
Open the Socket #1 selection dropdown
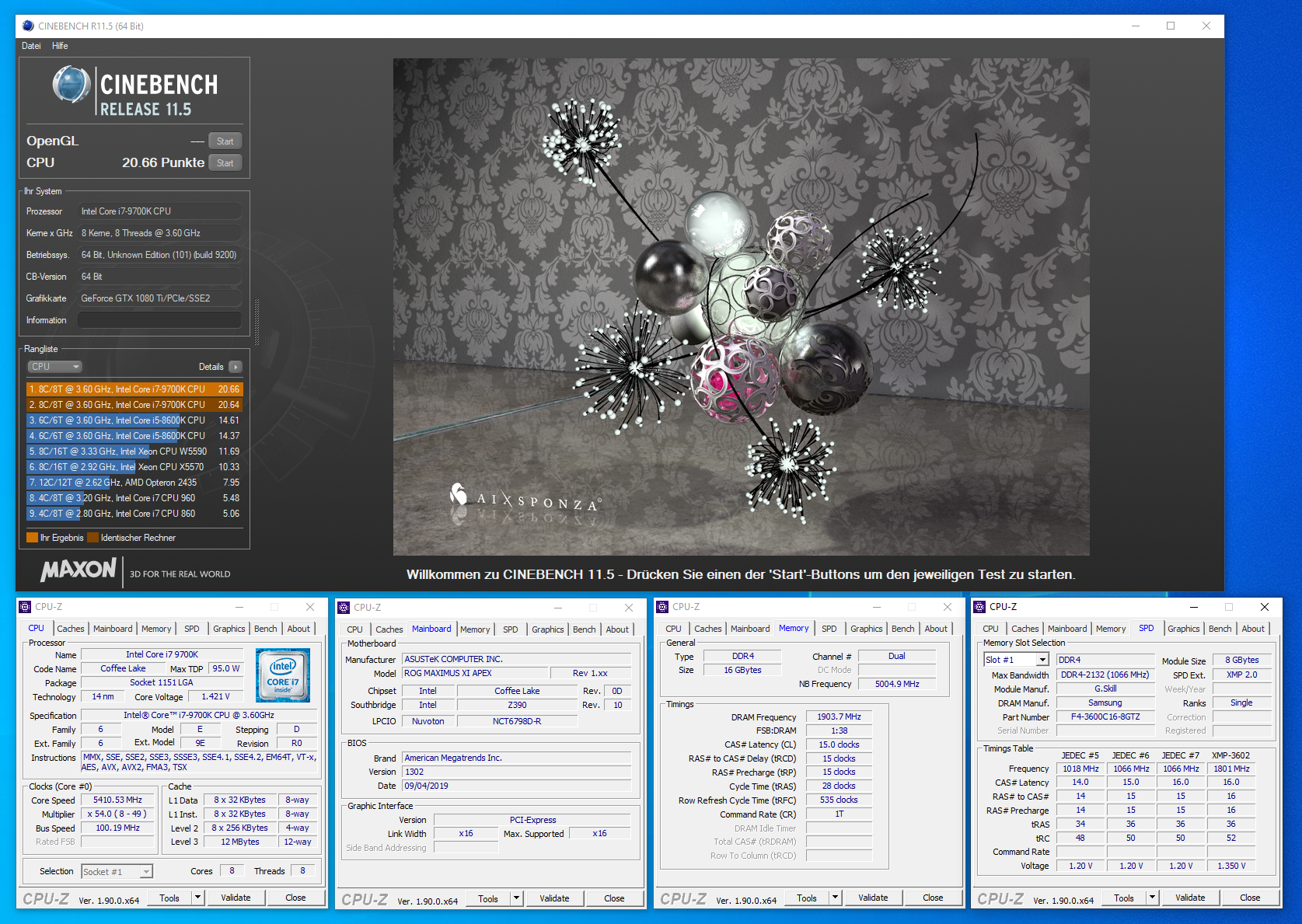tap(117, 872)
